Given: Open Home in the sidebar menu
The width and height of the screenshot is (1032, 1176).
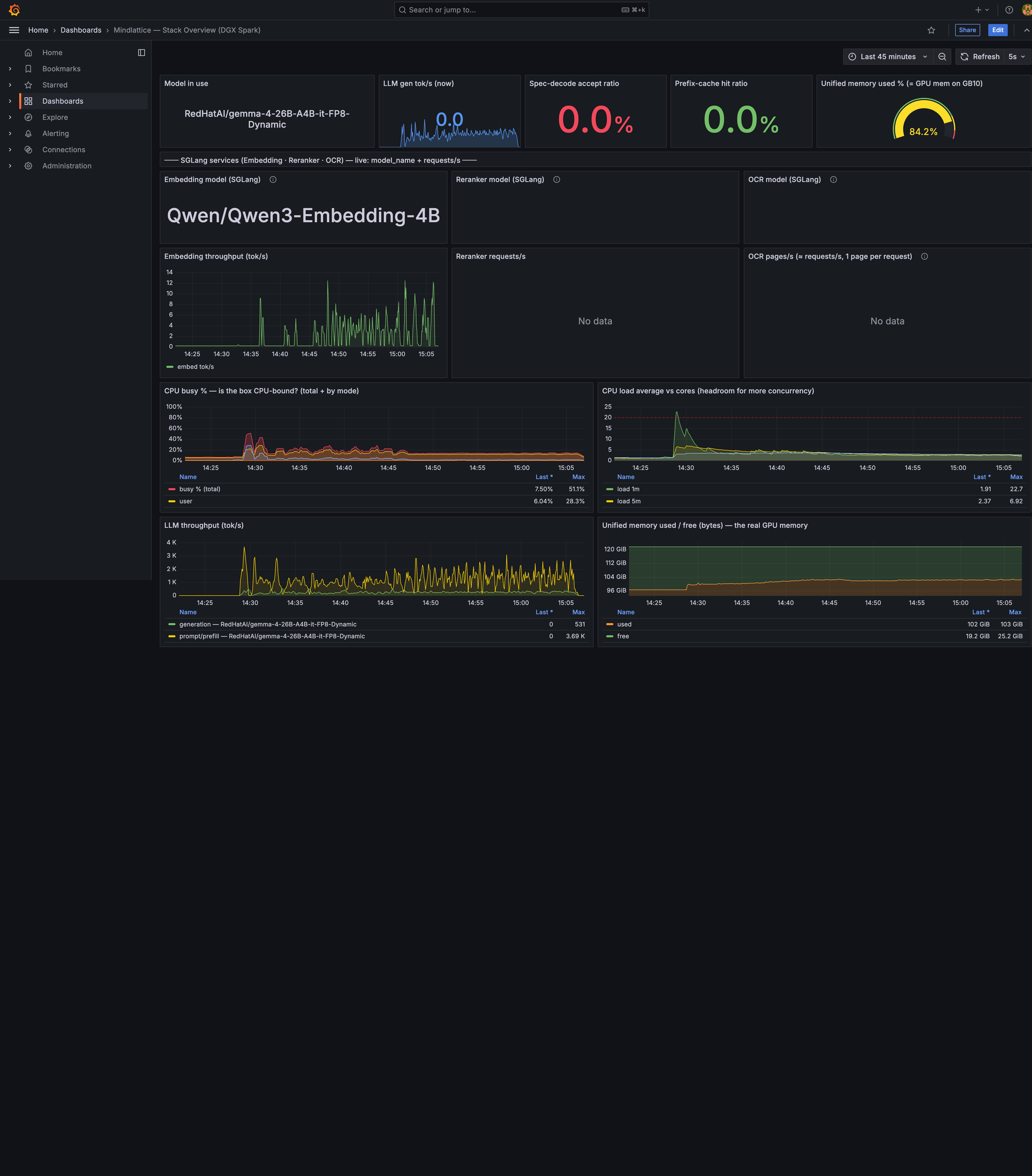Looking at the screenshot, I should (x=52, y=52).
